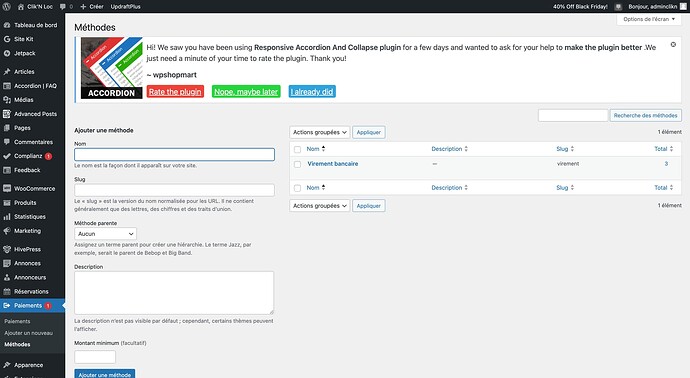The width and height of the screenshot is (690, 378).
Task: Expand Options de l'écran panel
Action: coord(649,19)
